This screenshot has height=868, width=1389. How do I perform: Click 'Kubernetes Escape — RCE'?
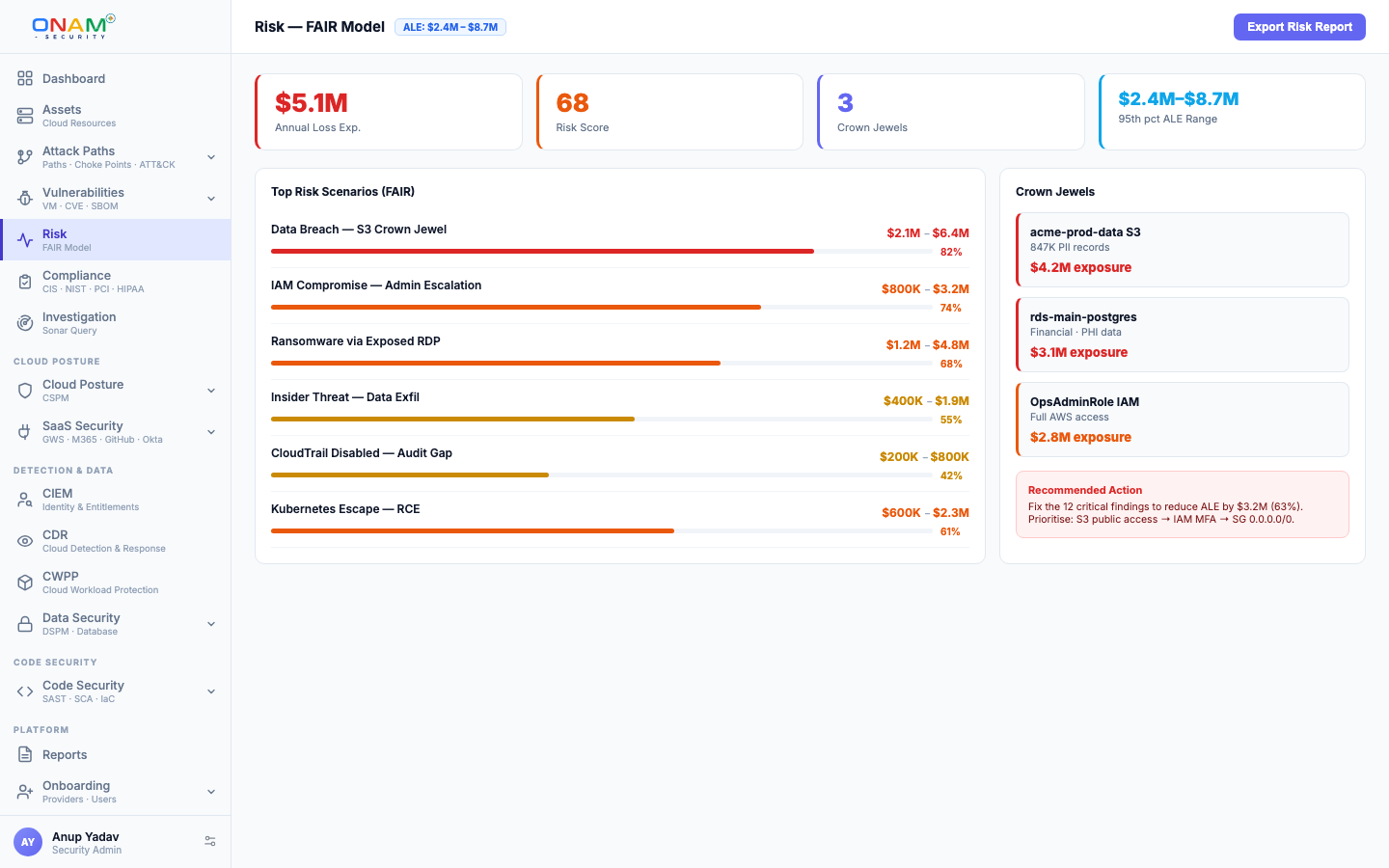pos(345,509)
